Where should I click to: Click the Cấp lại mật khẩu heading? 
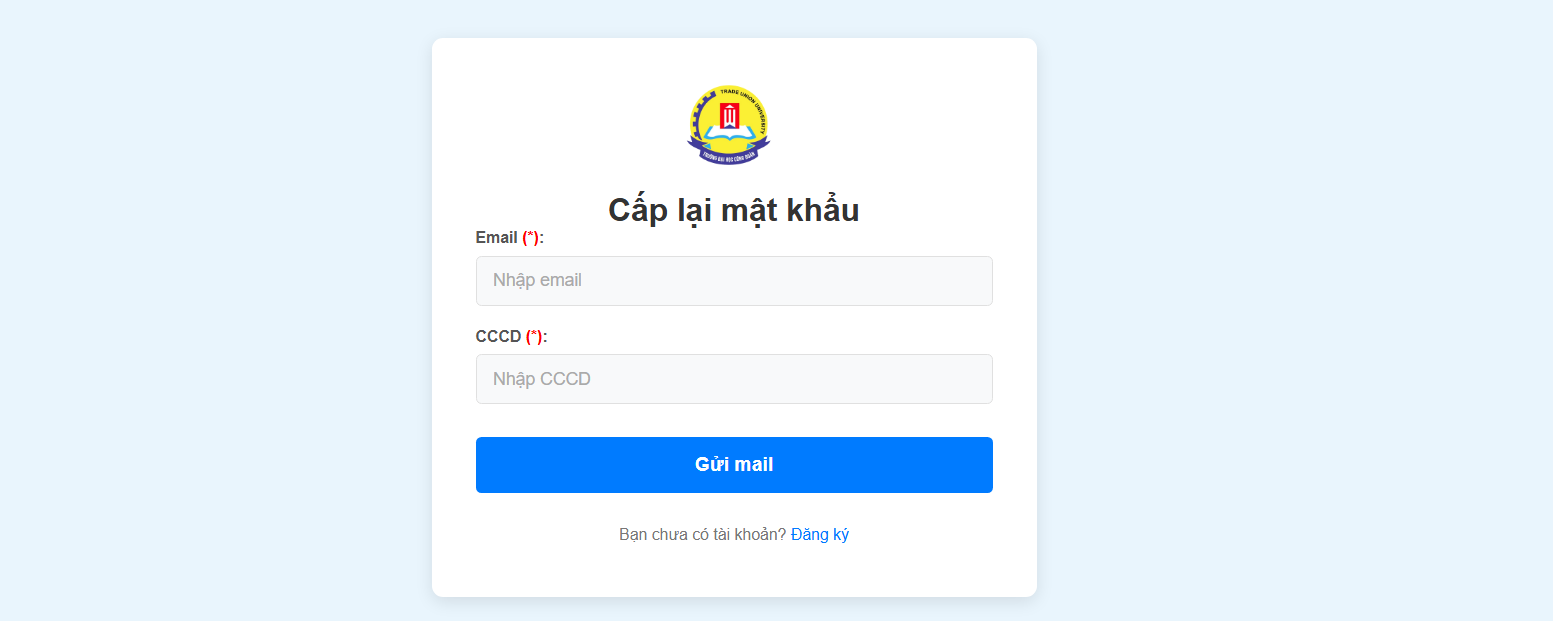[734, 210]
